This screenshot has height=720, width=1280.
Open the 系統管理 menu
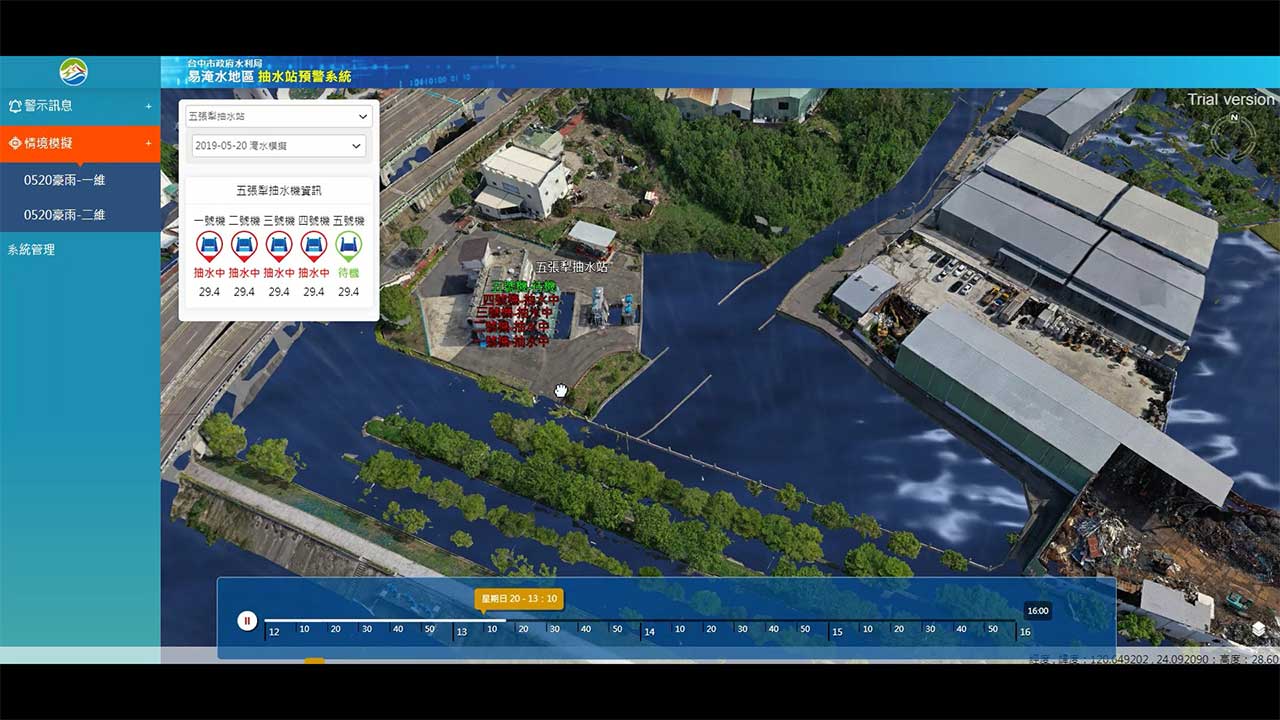(x=31, y=250)
